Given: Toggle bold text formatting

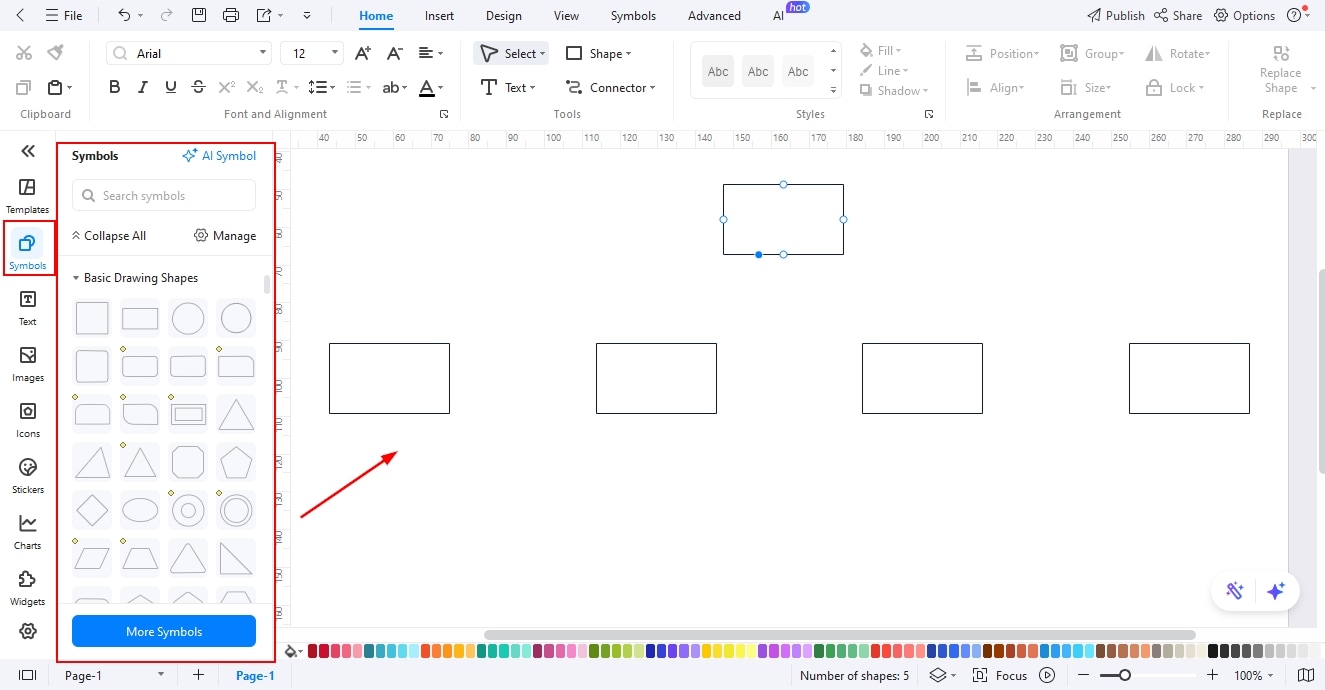Looking at the screenshot, I should [114, 87].
